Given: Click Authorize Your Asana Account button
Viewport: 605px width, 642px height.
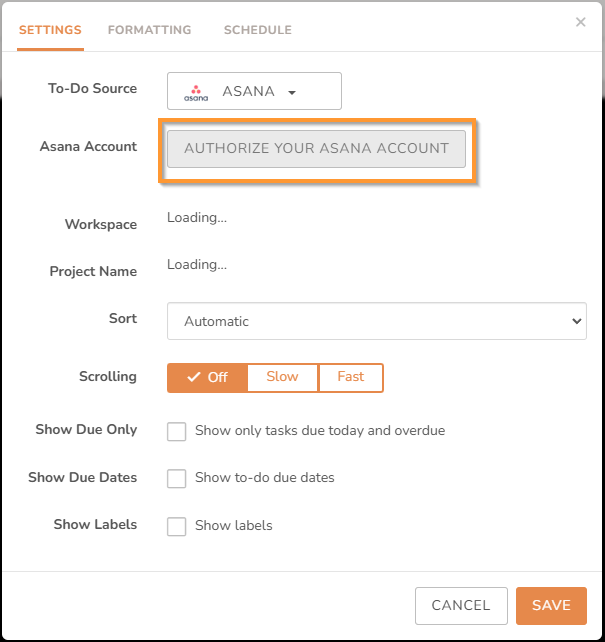Looking at the screenshot, I should 316,149.
